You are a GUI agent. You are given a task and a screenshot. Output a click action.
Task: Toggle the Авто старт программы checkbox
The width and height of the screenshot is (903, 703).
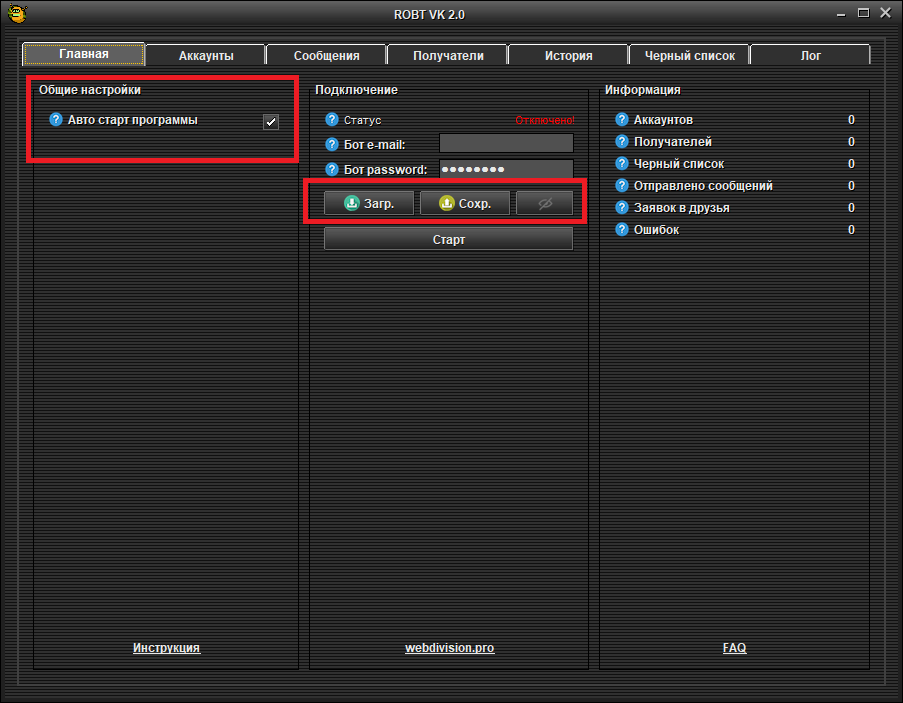tap(270, 122)
